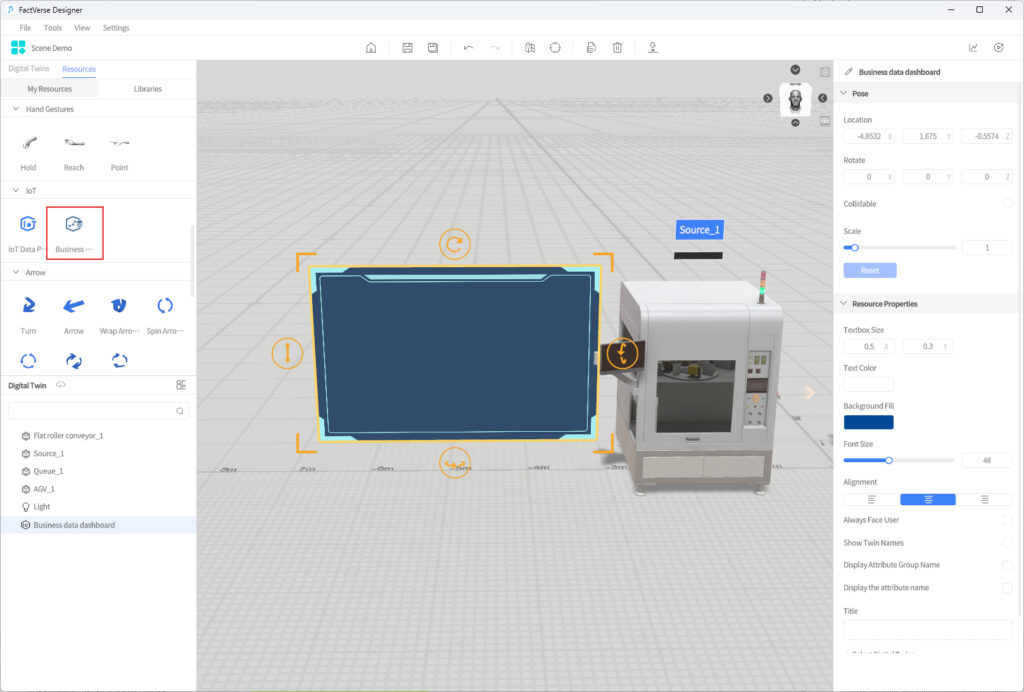Screen dimensions: 1024x692
Task: Click the Title input field
Action: click(x=927, y=629)
